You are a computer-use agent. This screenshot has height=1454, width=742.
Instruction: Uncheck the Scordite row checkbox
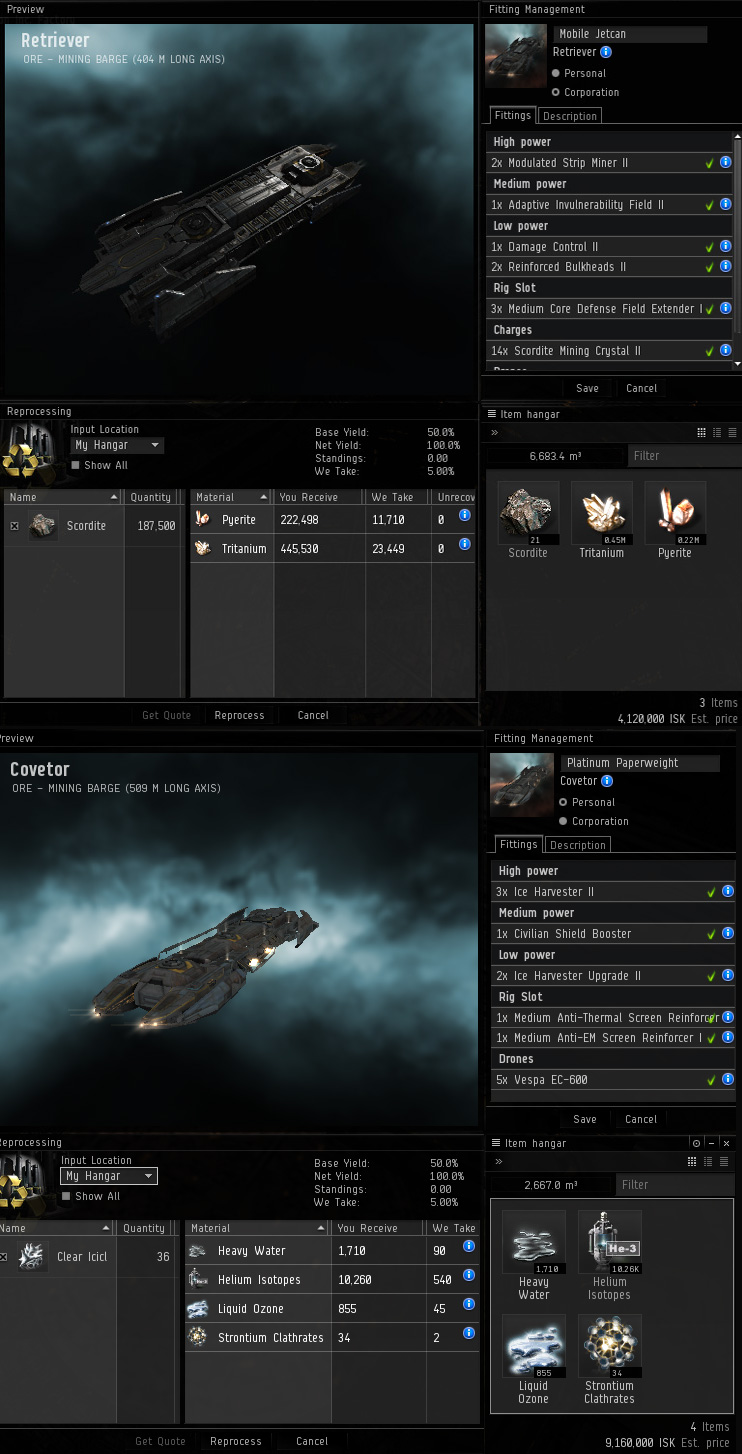pyautogui.click(x=14, y=525)
